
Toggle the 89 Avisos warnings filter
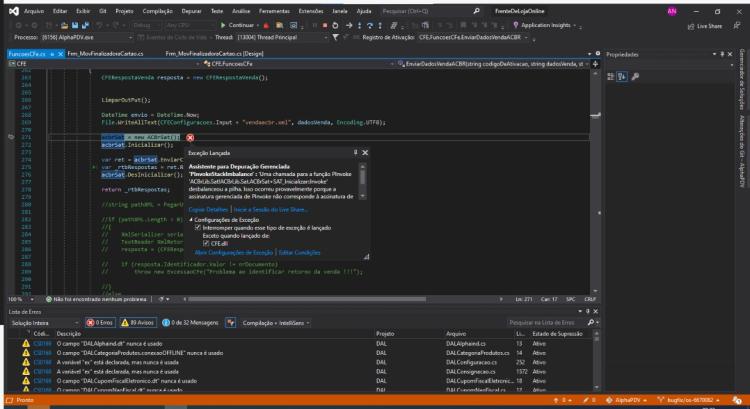(x=138, y=322)
